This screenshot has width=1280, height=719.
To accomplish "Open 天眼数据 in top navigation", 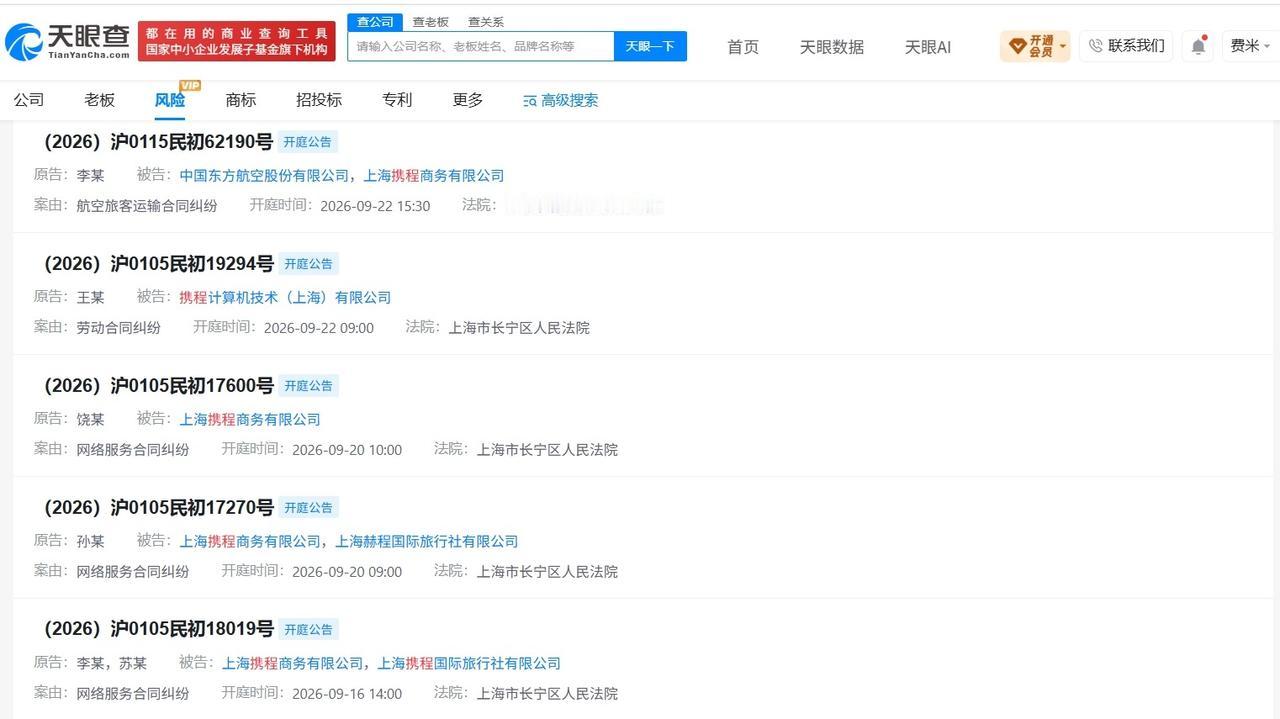I will point(832,47).
